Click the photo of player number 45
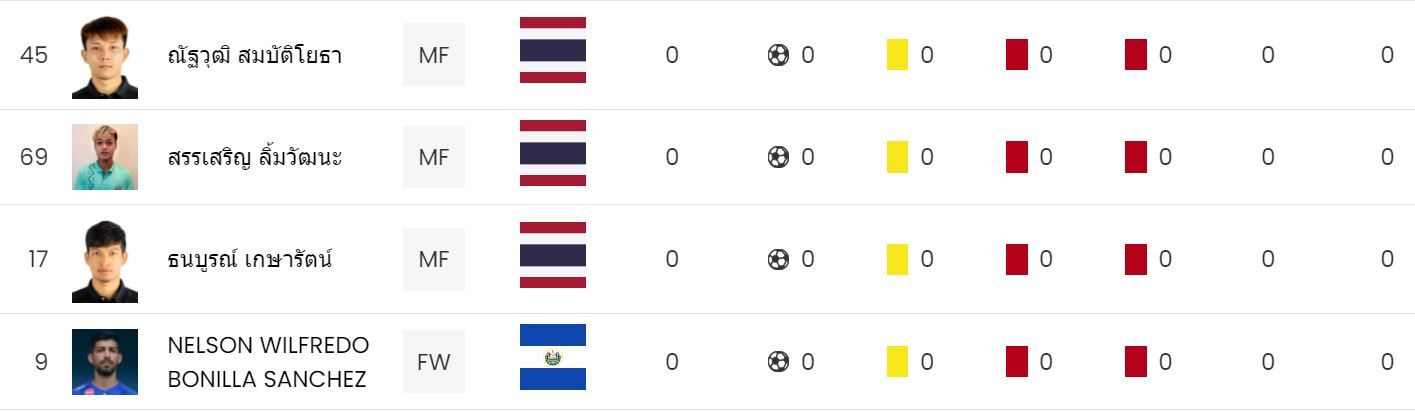Screen dimensions: 1415x411 [x=105, y=57]
